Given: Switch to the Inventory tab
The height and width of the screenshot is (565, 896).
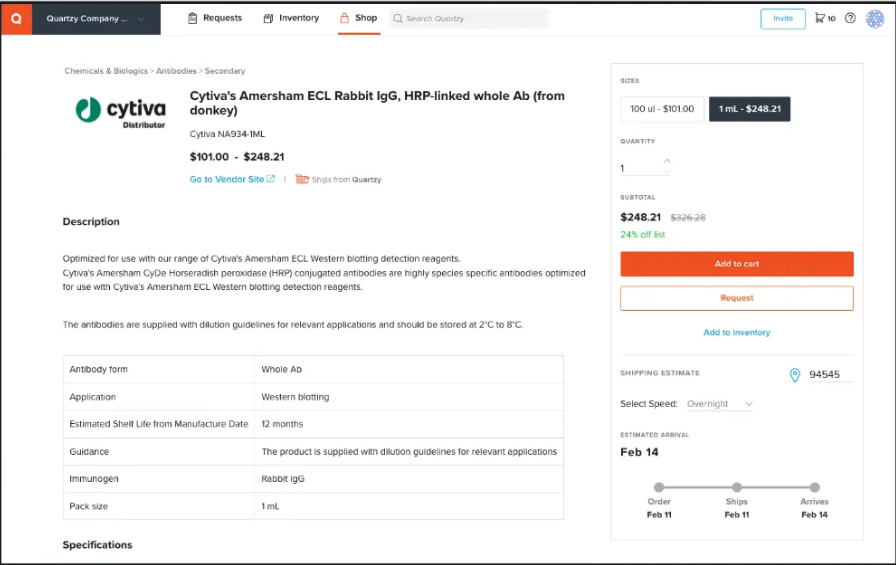Looking at the screenshot, I should coord(291,18).
